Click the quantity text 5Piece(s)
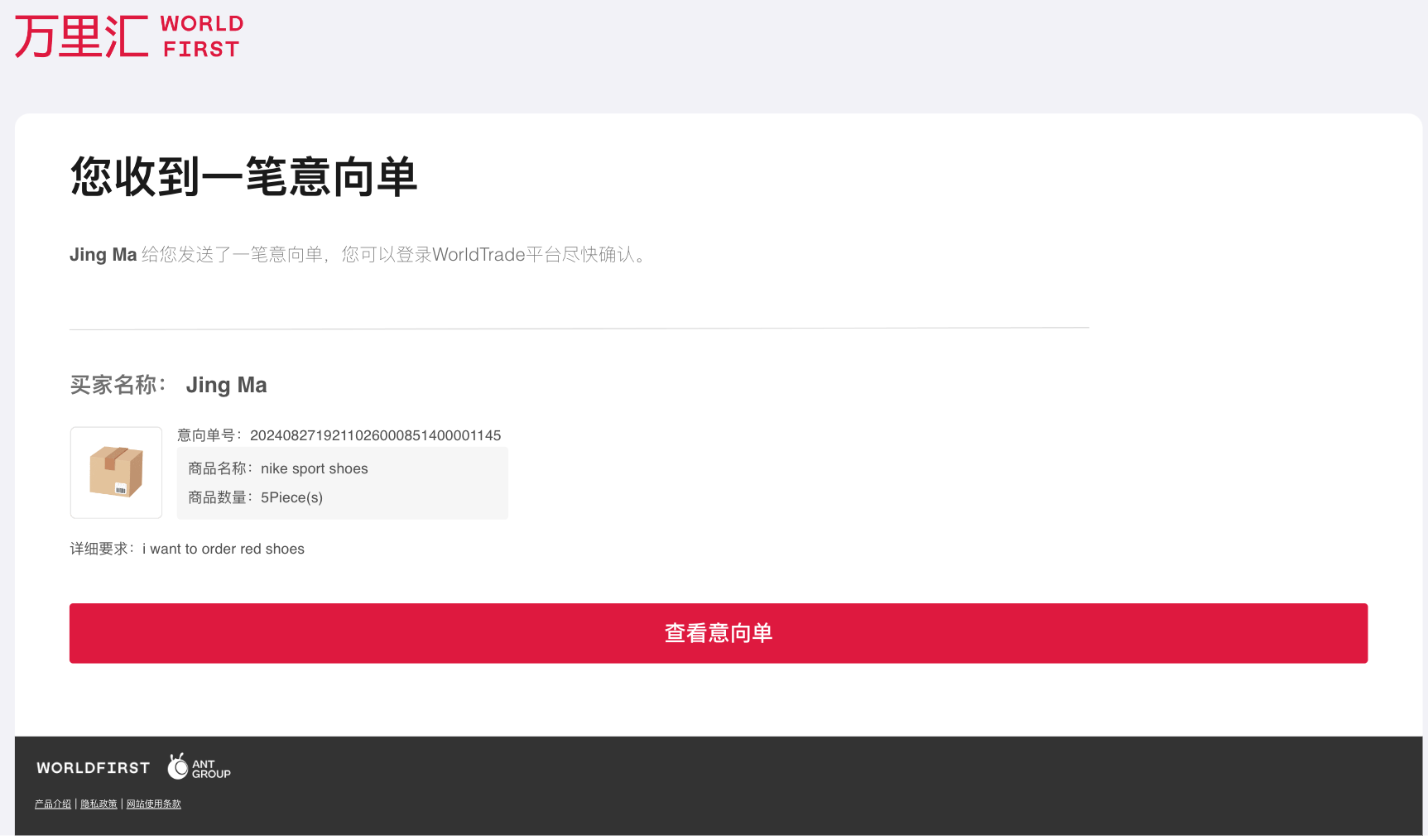Image resolution: width=1428 pixels, height=840 pixels. (291, 497)
